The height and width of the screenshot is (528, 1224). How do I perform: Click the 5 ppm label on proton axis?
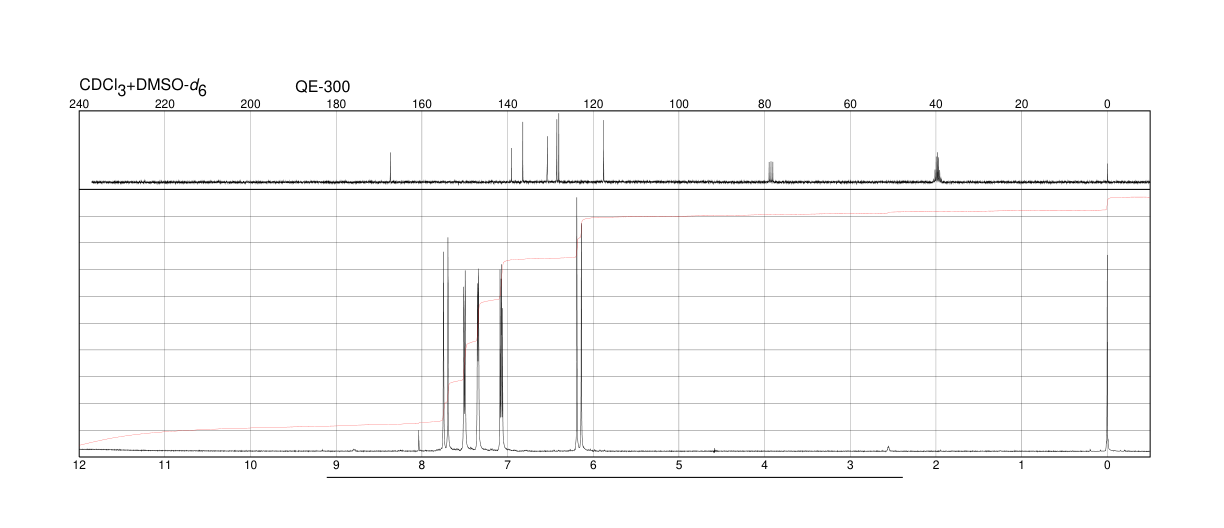coord(679,466)
